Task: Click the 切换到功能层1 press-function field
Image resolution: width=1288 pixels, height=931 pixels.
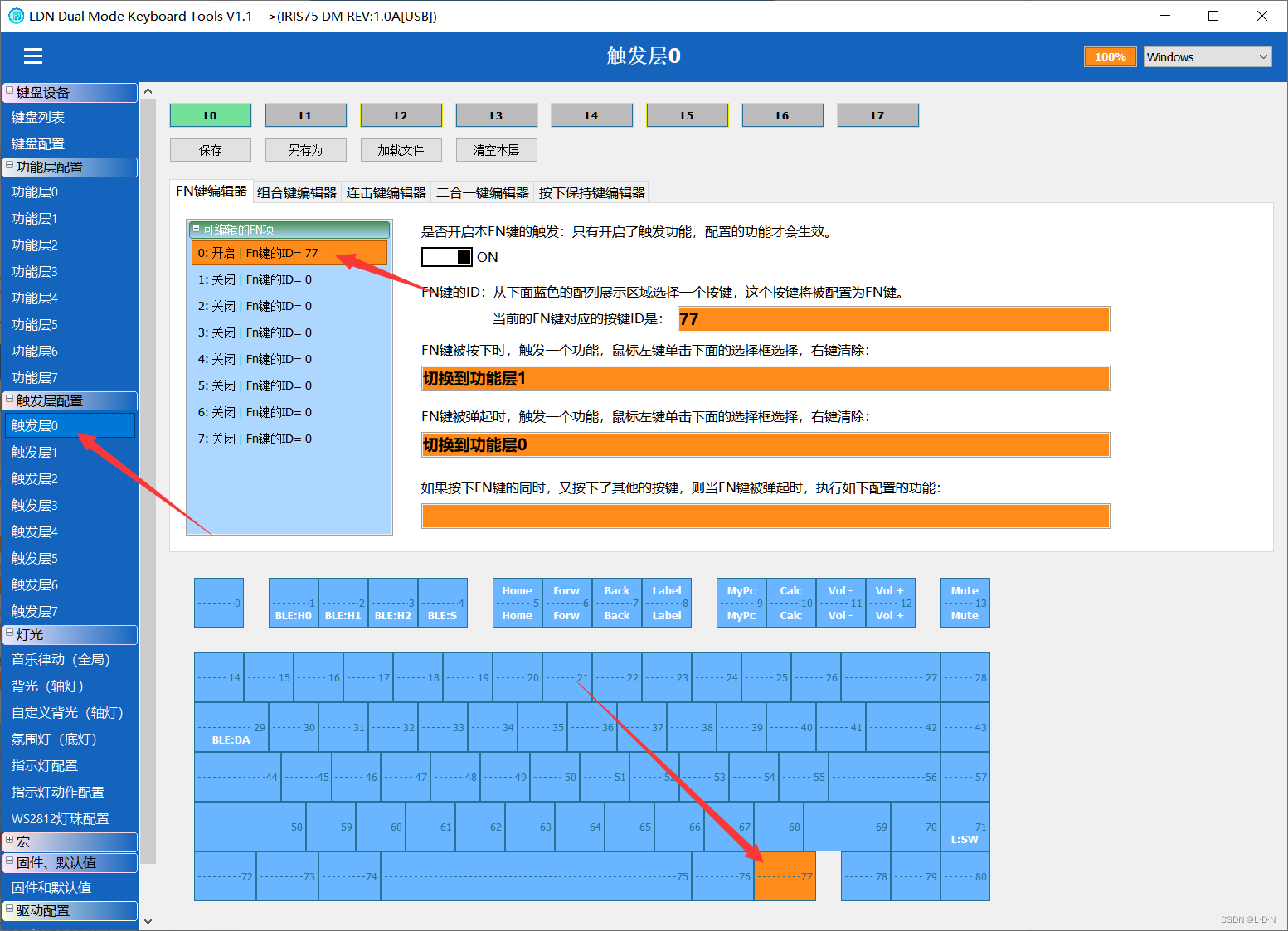Action: [766, 379]
